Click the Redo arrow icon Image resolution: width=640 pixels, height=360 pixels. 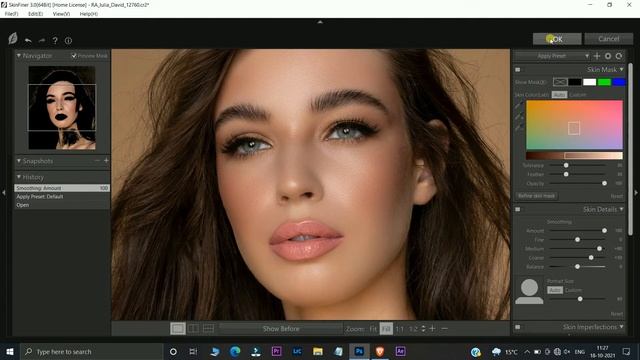pos(42,40)
